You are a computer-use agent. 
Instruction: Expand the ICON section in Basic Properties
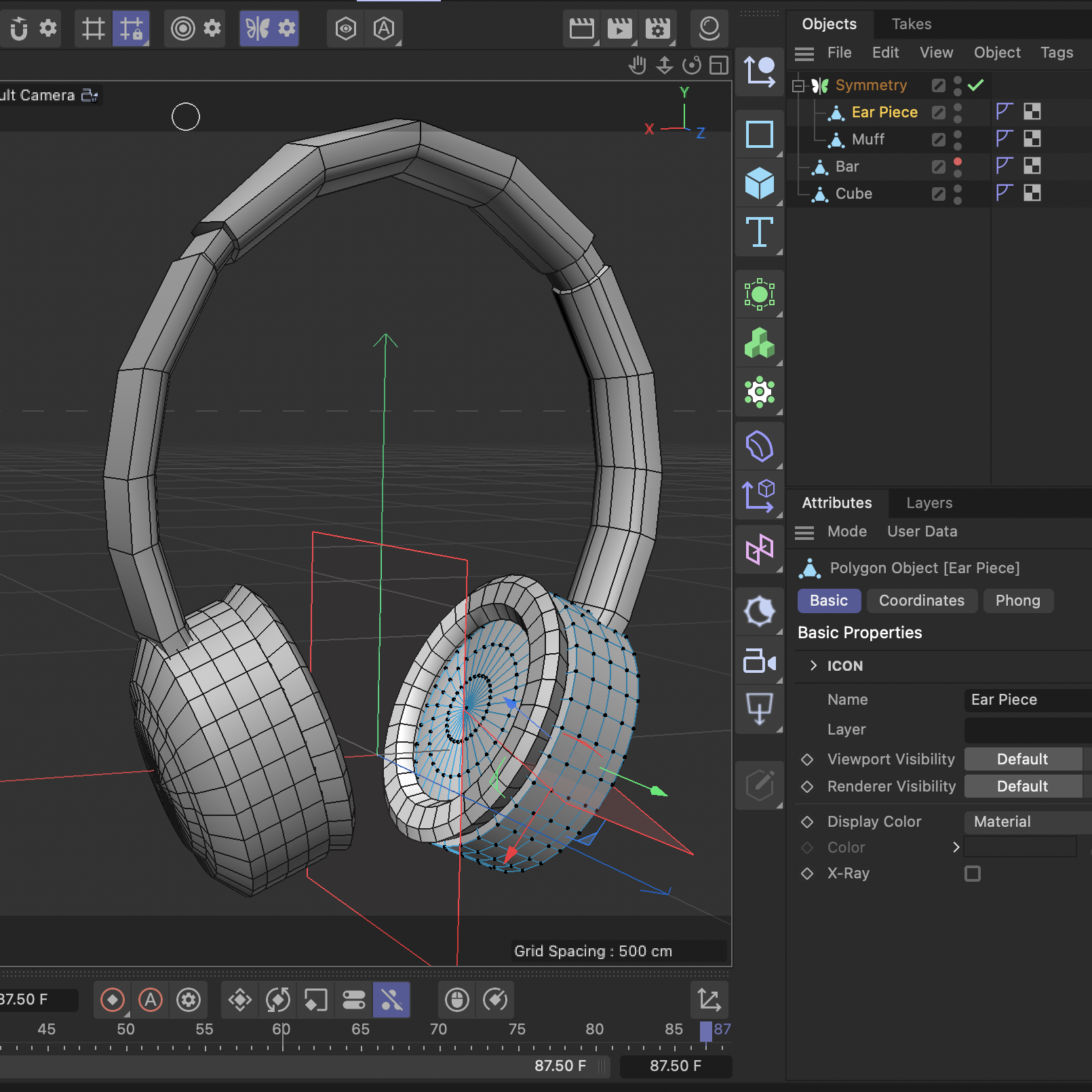(814, 666)
